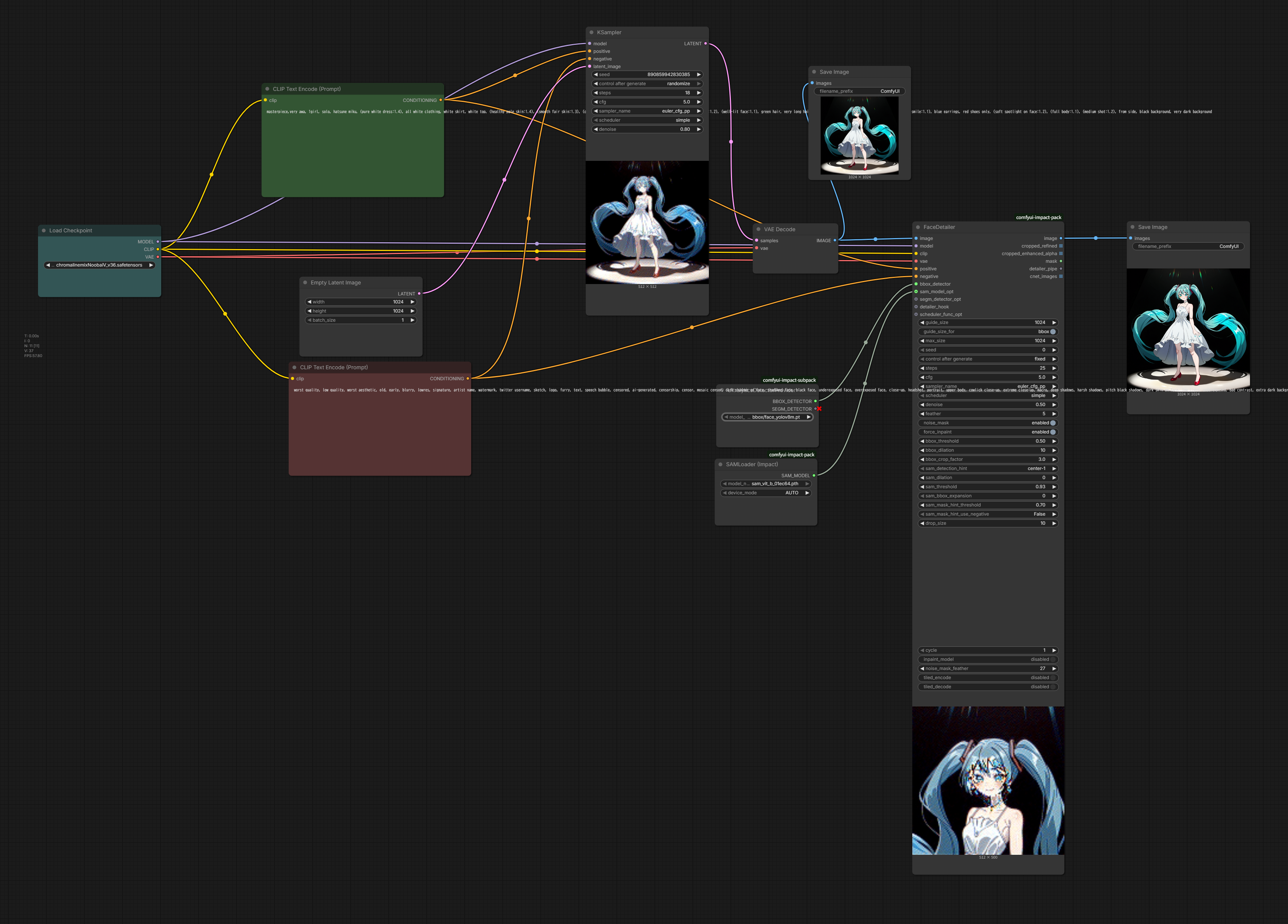Click the left arrow to decrease Empty Latent width
This screenshot has width=1288, height=924.
(309, 302)
